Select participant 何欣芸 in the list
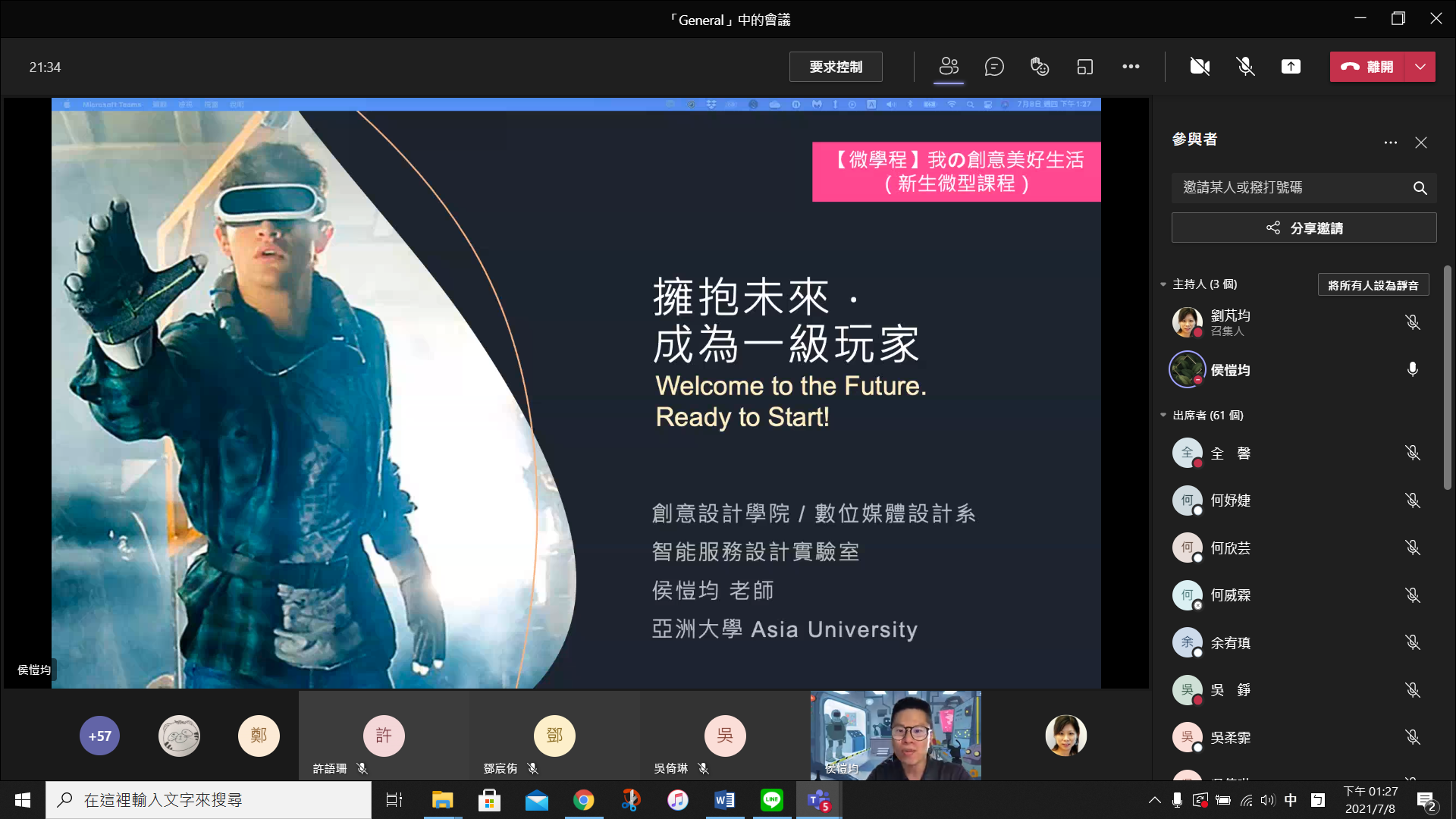Viewport: 1456px width, 819px height. click(x=1231, y=548)
